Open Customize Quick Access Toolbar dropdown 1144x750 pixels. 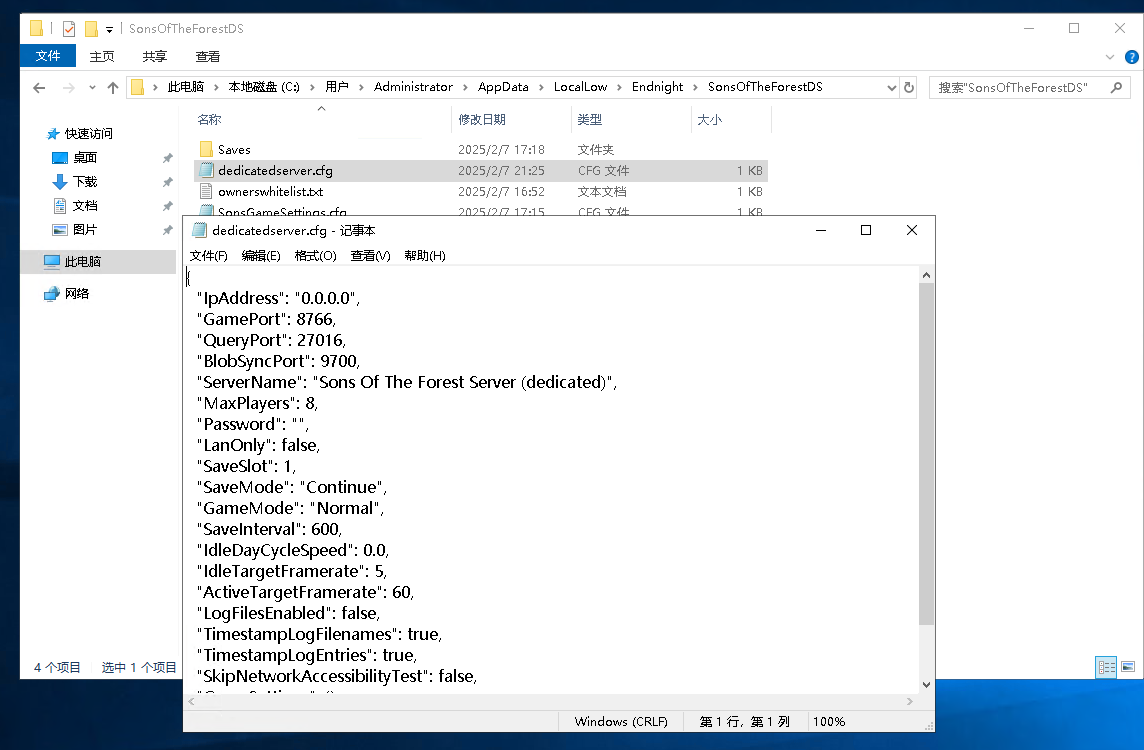[x=109, y=29]
